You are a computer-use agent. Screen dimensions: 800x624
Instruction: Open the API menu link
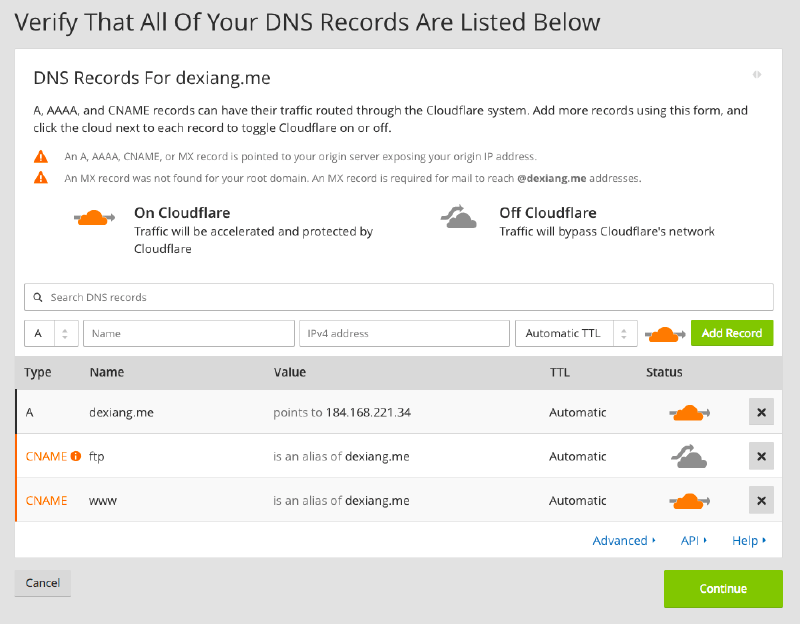tap(693, 541)
